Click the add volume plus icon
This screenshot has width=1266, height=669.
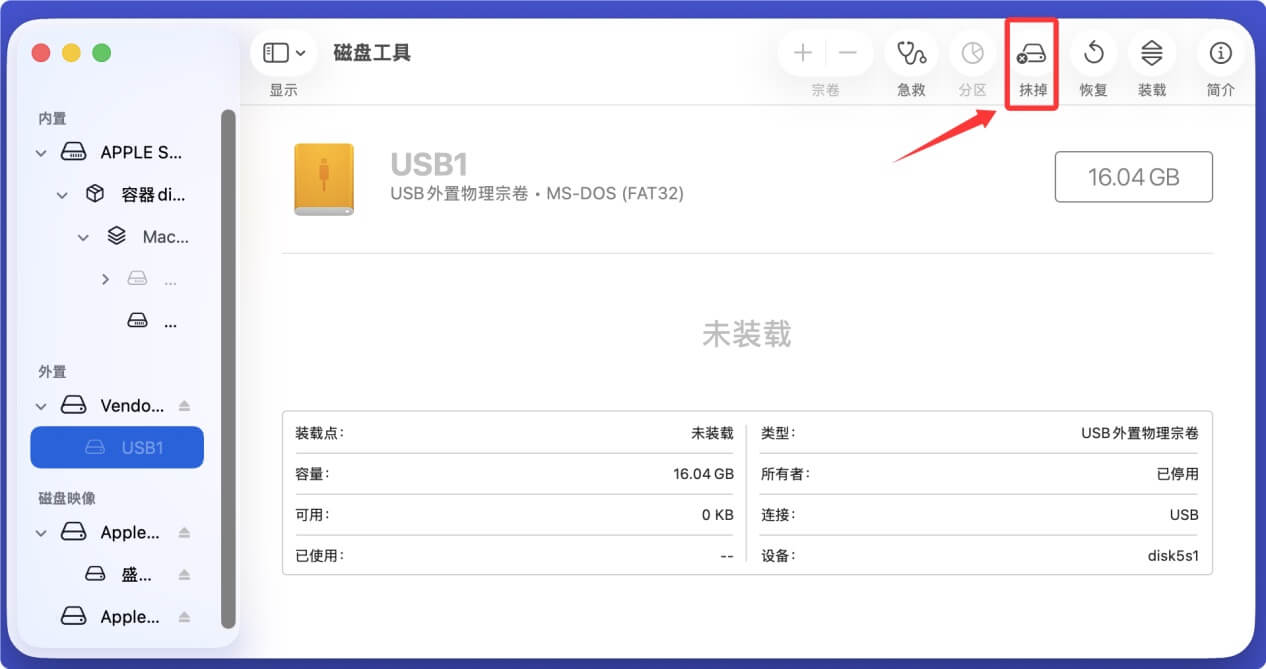pos(802,53)
